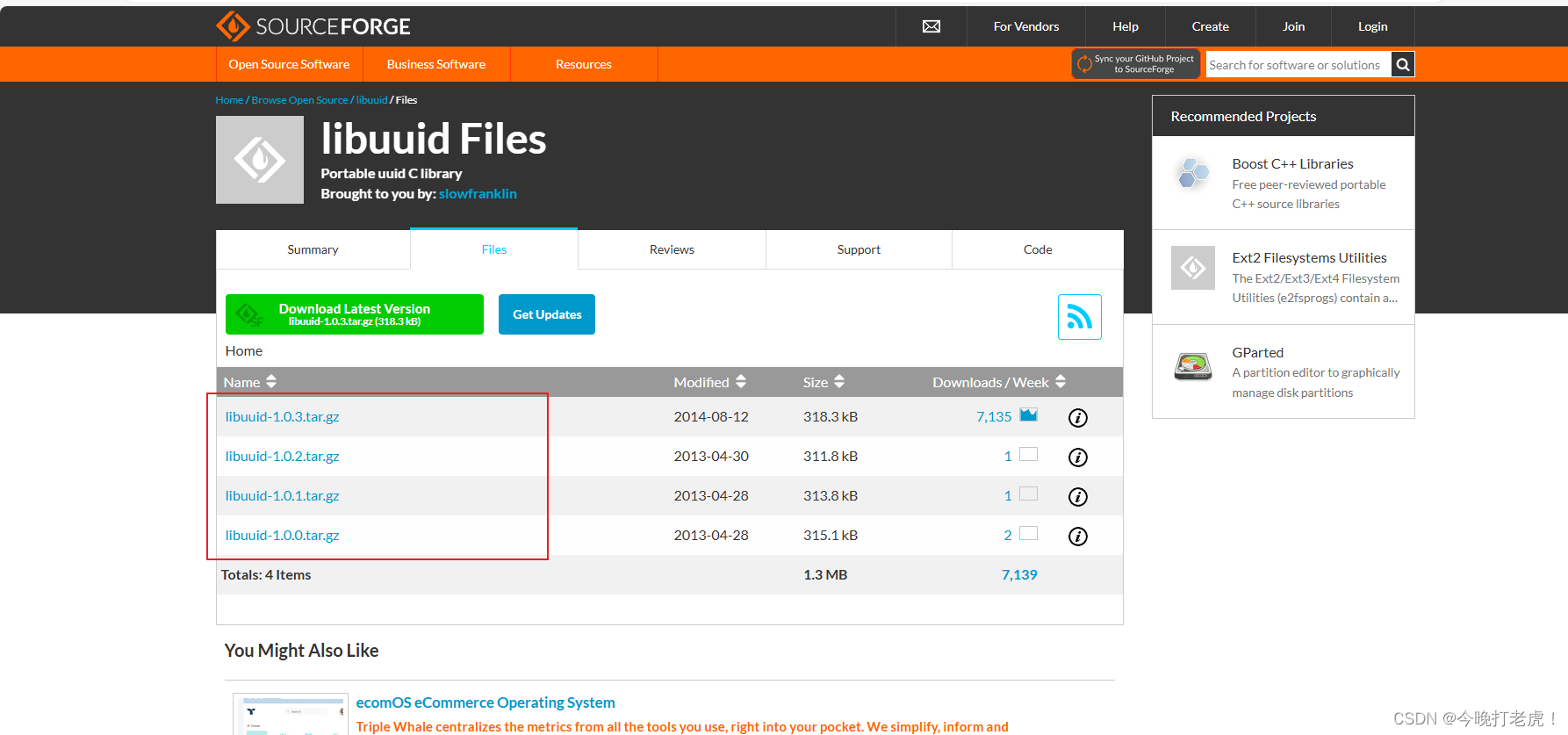
Task: Click Join in the top bar
Action: [1294, 26]
